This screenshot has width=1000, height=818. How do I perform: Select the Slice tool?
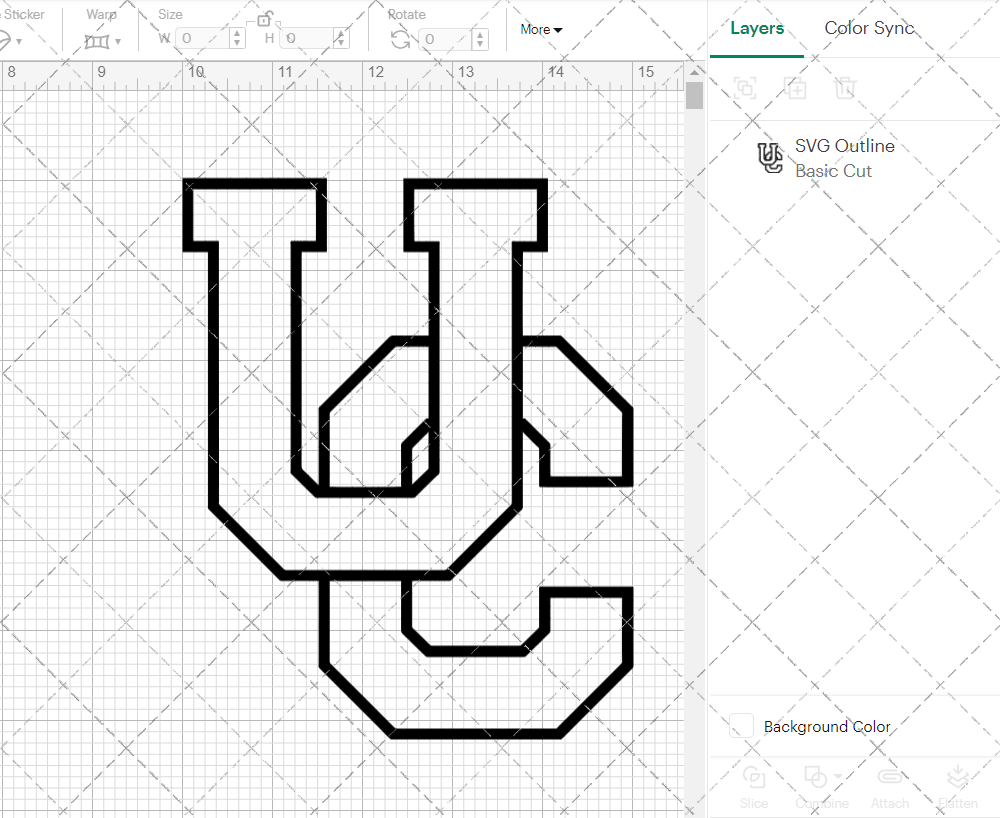[x=754, y=787]
